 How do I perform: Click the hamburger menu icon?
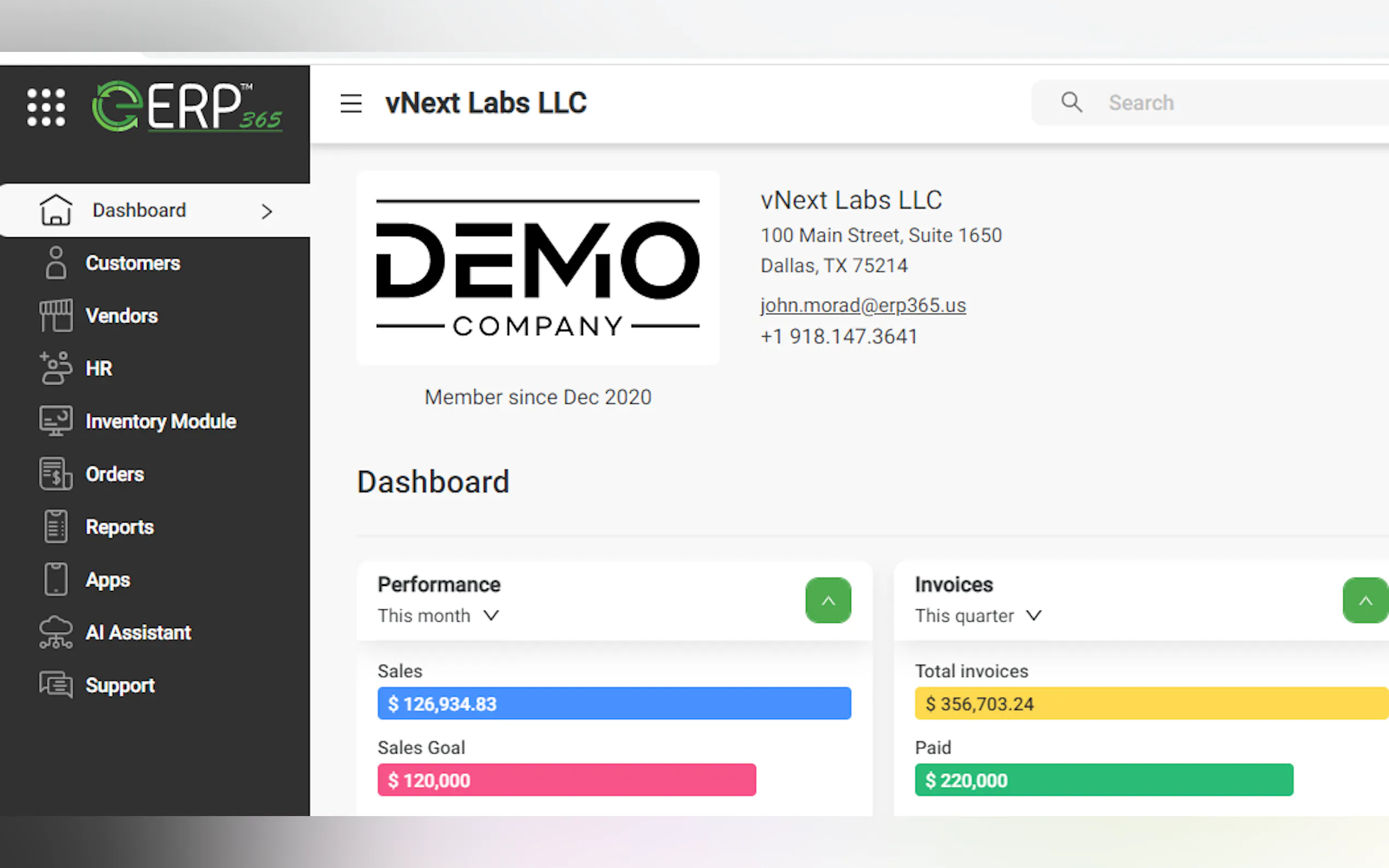[x=351, y=103]
